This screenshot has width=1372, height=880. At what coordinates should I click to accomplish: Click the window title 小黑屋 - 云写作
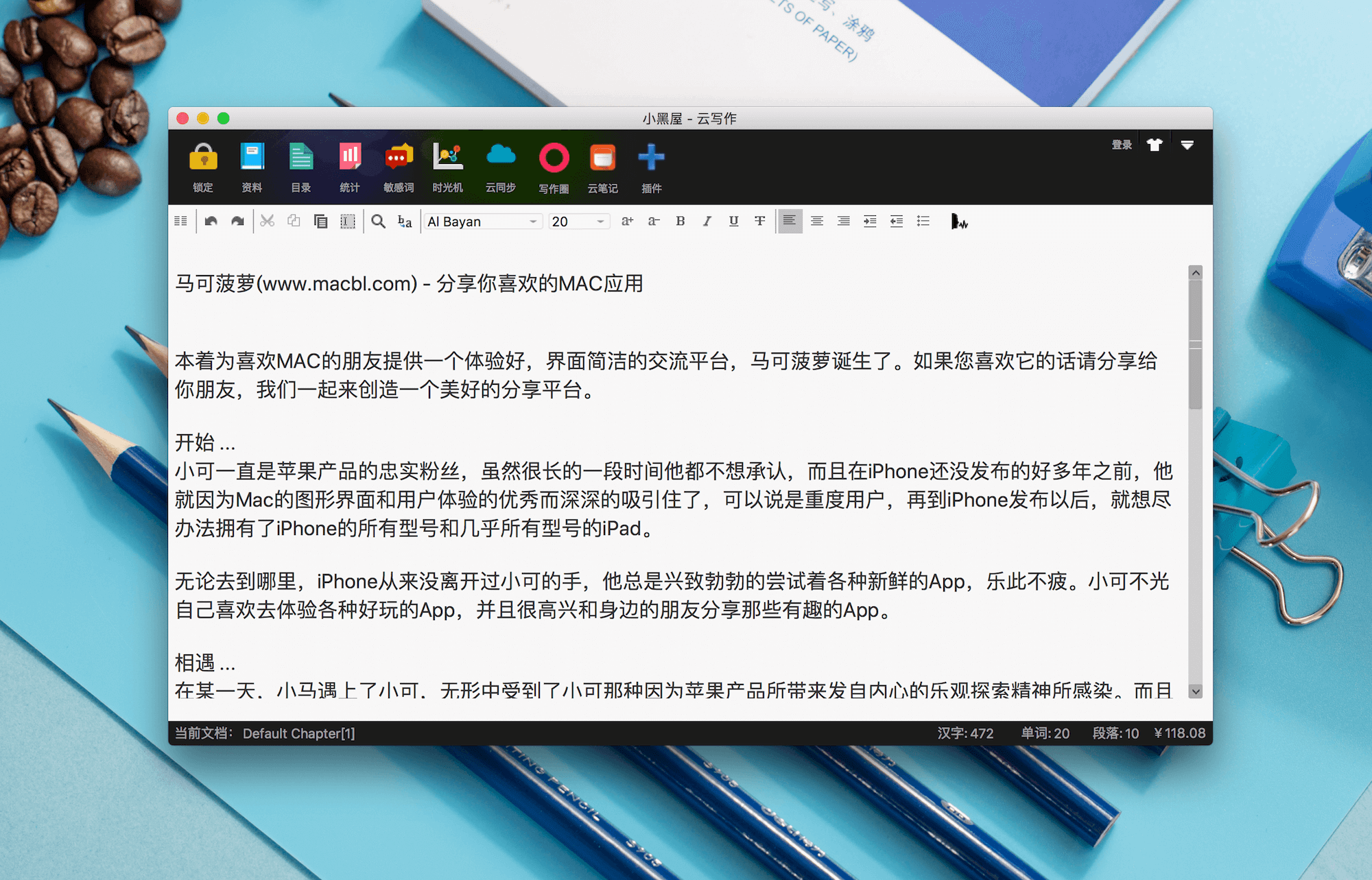pos(689,119)
